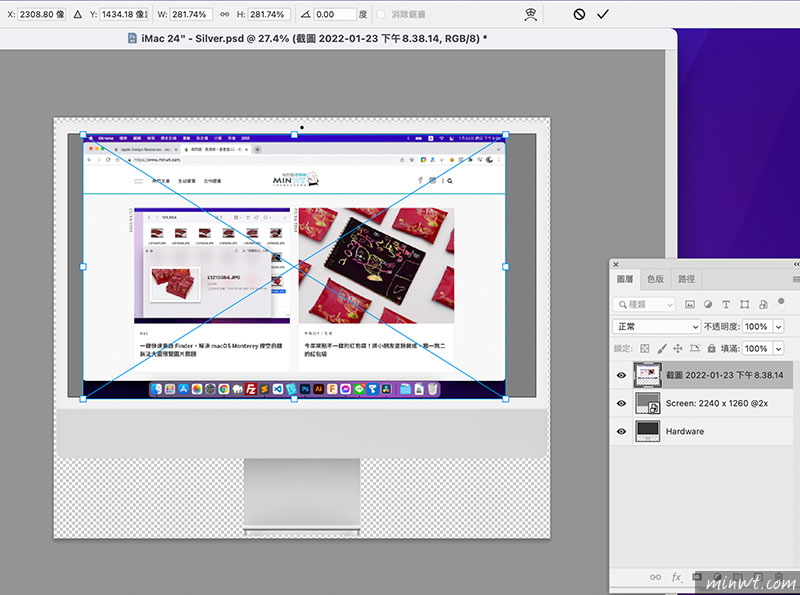
Task: Hide the Screen: 2240 x 1260 layer
Action: pyautogui.click(x=621, y=403)
